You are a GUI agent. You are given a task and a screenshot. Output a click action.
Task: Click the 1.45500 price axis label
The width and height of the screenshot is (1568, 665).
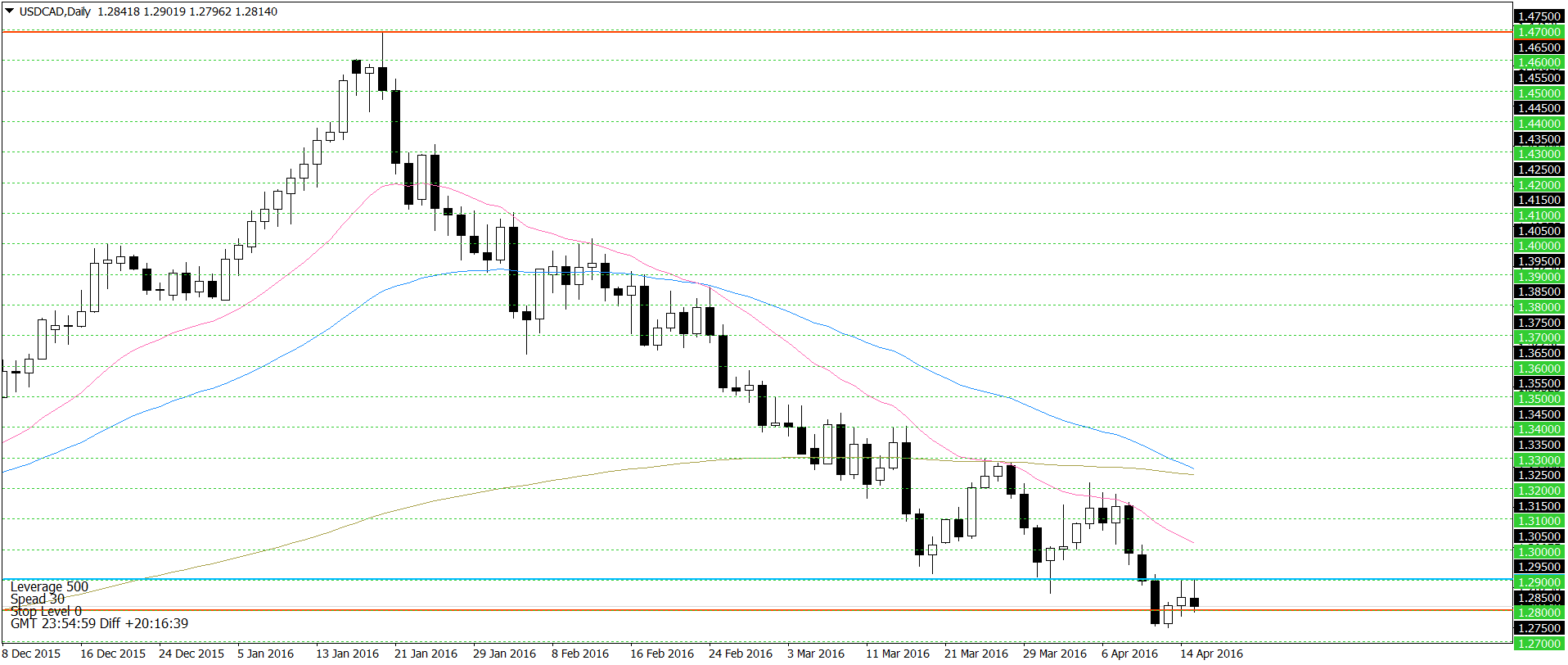tap(1539, 78)
